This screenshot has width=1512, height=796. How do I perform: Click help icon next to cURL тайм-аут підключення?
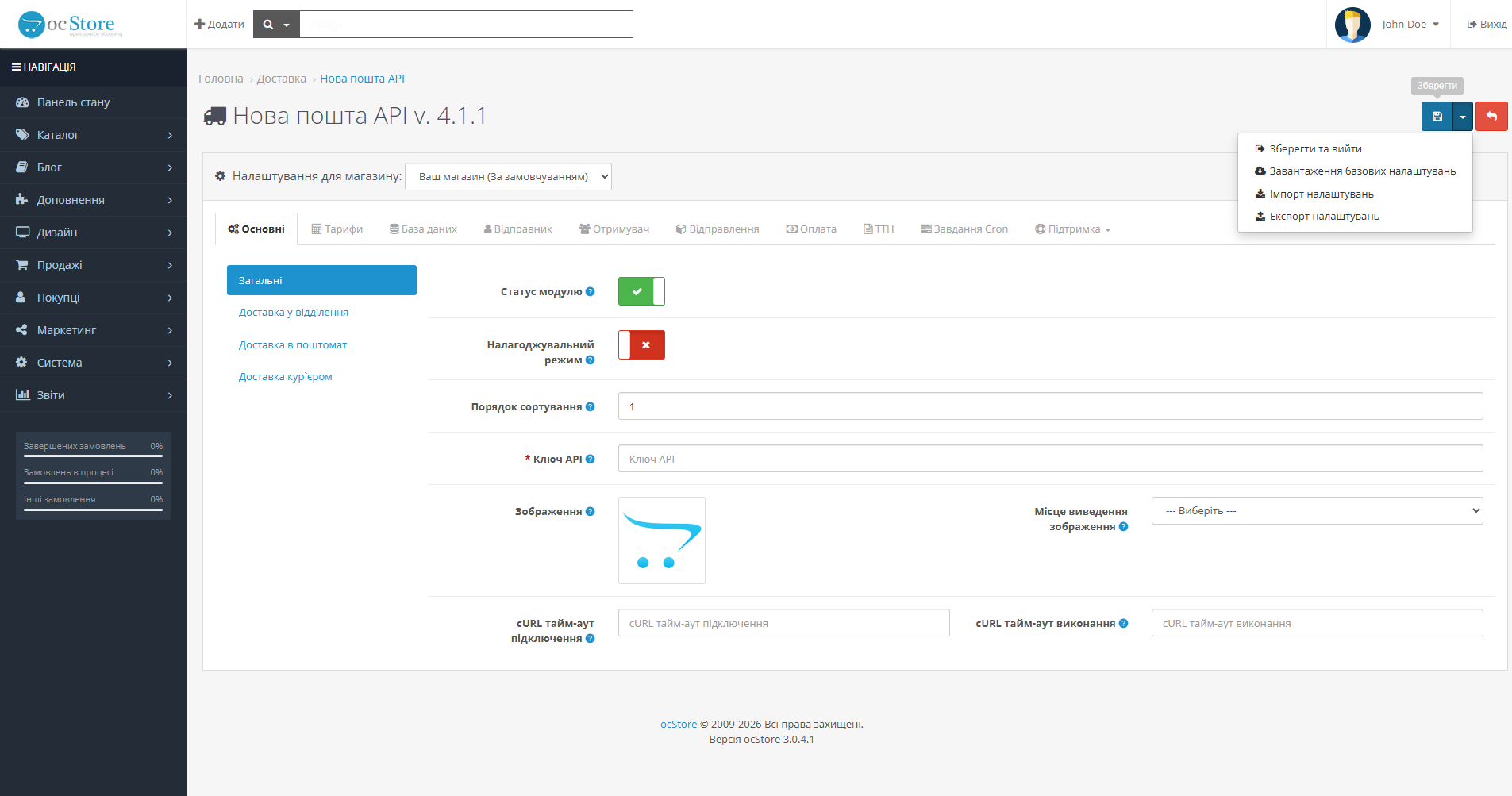[x=590, y=639]
